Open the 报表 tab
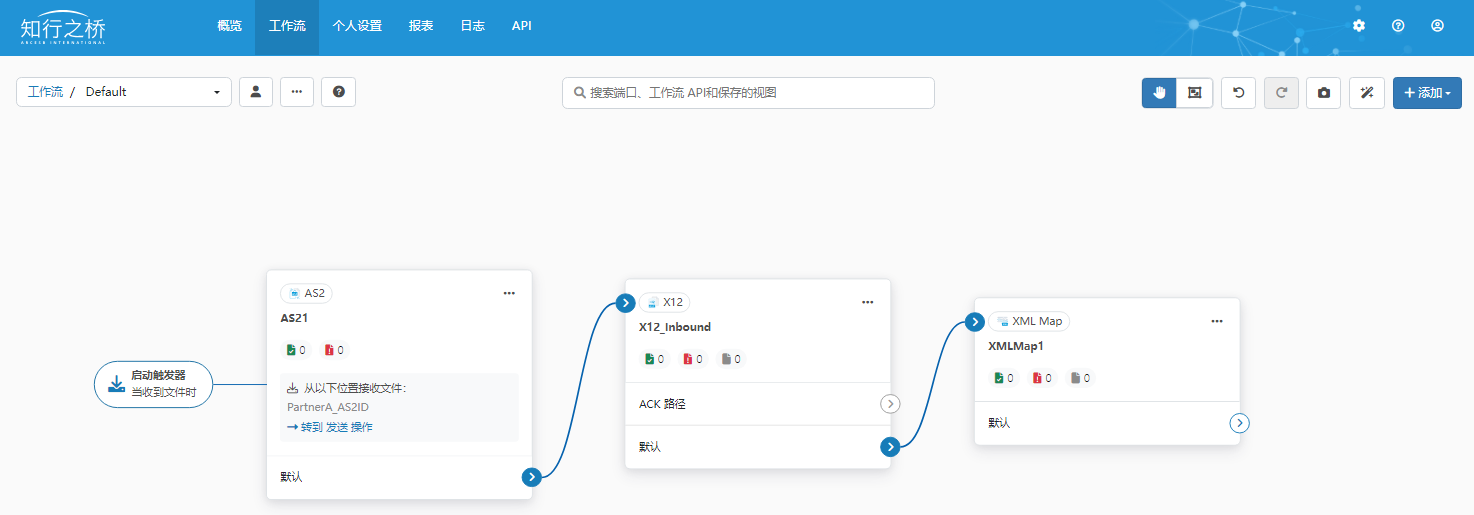1474x515 pixels. pyautogui.click(x=421, y=26)
